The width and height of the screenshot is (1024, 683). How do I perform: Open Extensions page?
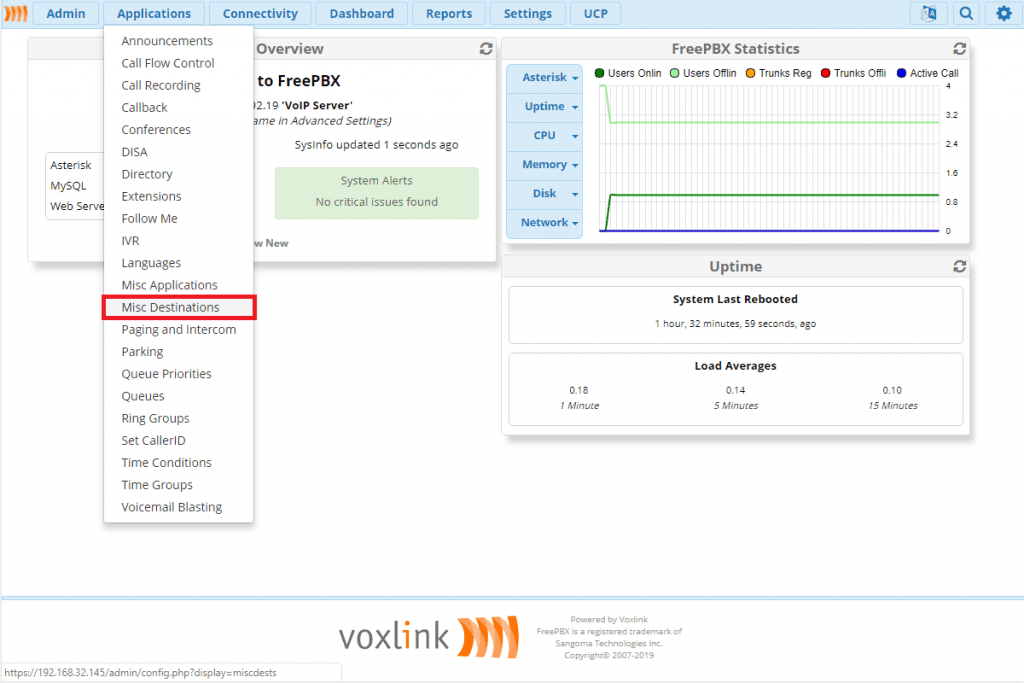[178, 196]
